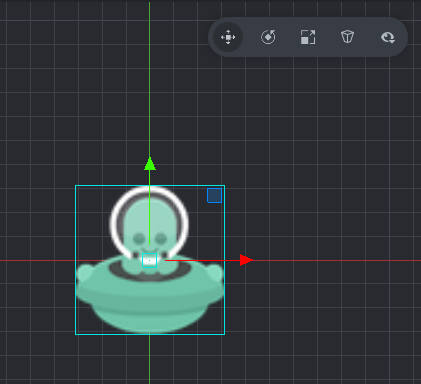Click the green Y-axis gizmo arrow
421x384 pixels.
[150, 164]
